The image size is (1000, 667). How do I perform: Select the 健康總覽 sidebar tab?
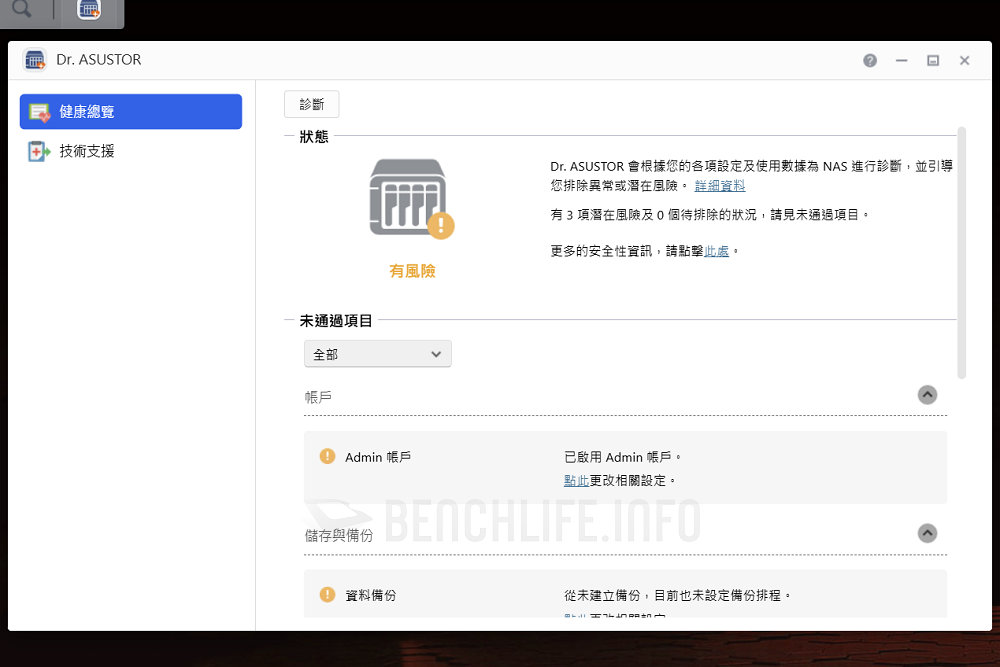(131, 112)
